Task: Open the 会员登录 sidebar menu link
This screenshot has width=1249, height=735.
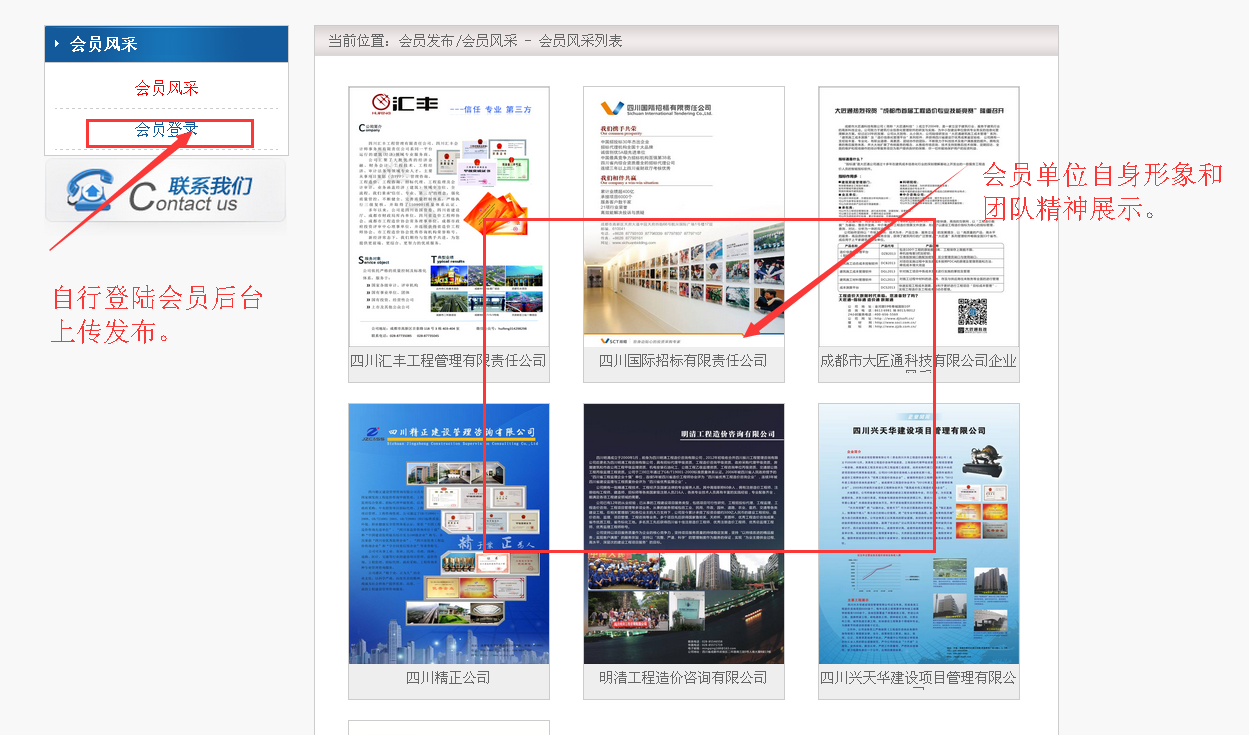Action: (167, 130)
